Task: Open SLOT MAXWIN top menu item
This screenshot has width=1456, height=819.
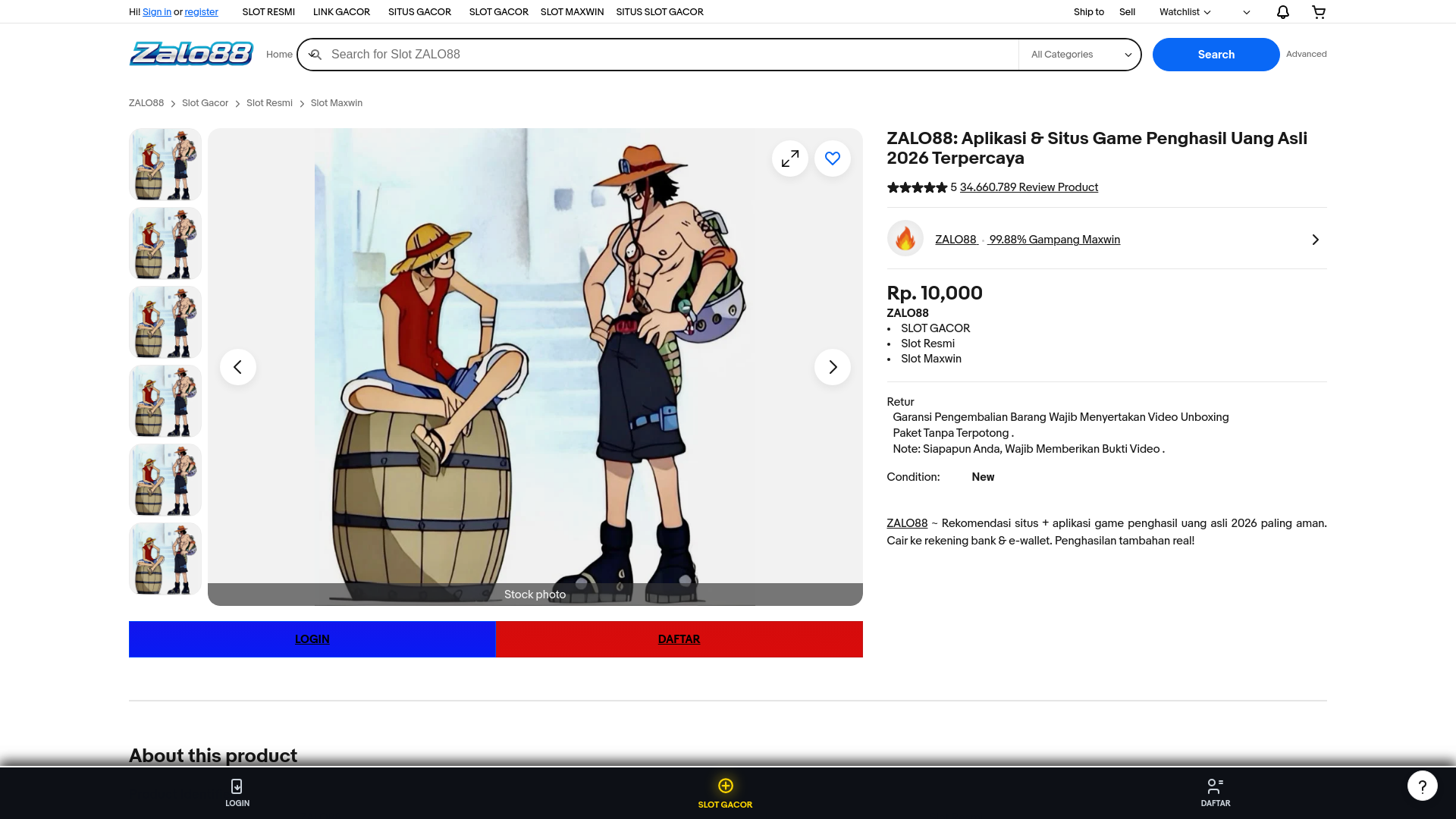Action: (572, 12)
